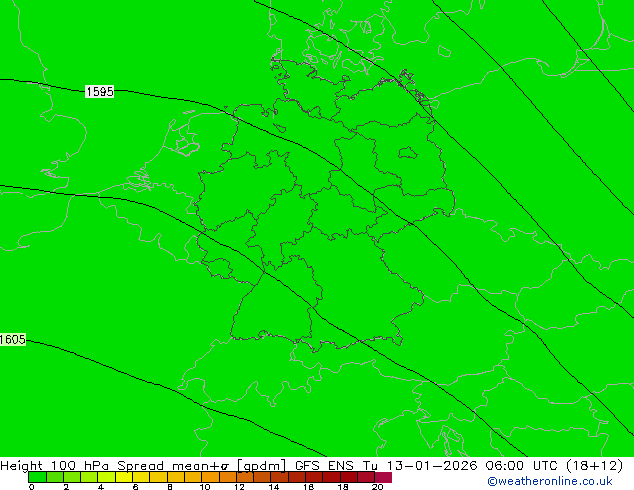Click the '14' tick label under the color scale
The image size is (634, 490).
[274, 486]
